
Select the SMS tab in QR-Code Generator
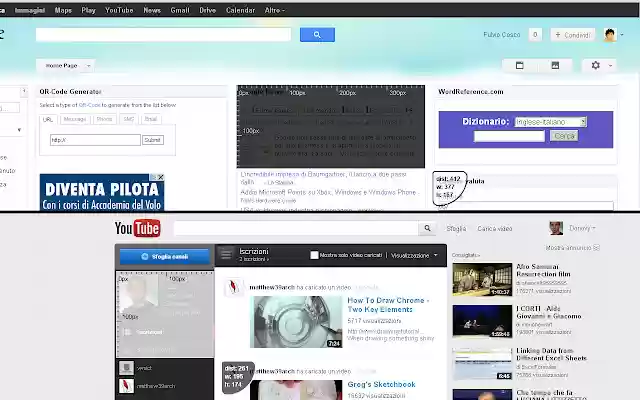tap(129, 119)
